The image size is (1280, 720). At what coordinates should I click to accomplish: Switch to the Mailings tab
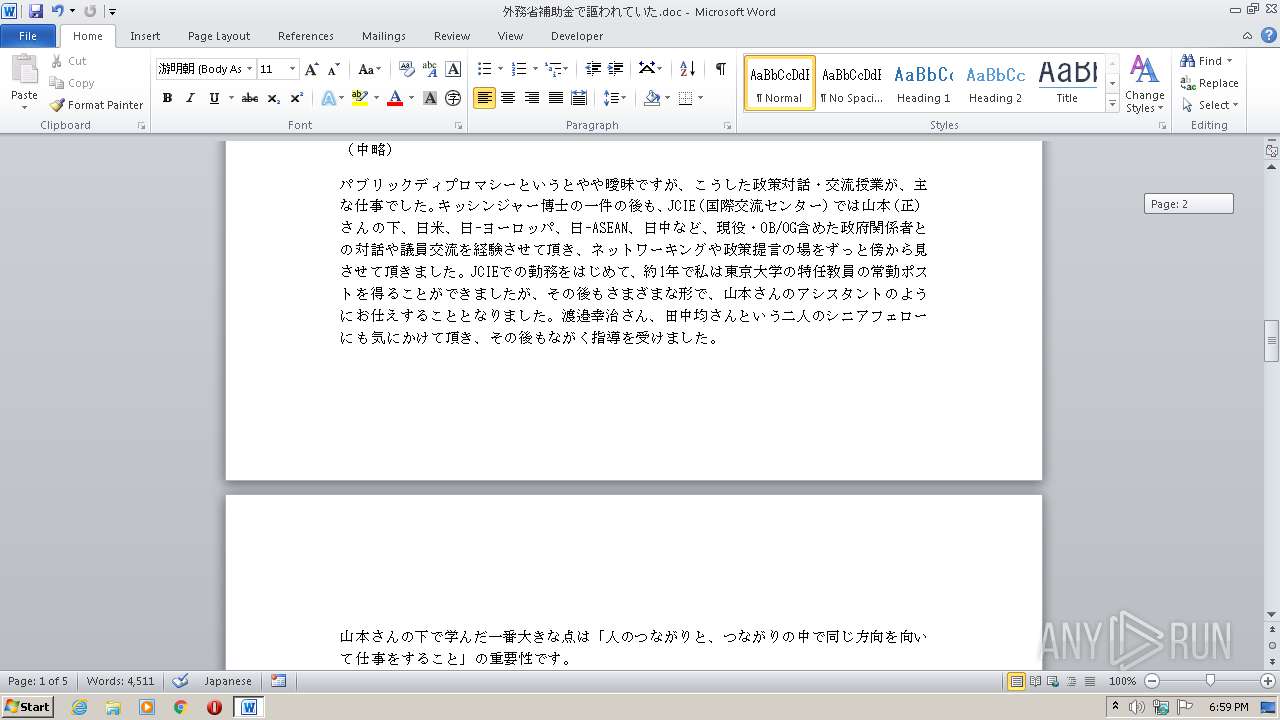(384, 35)
